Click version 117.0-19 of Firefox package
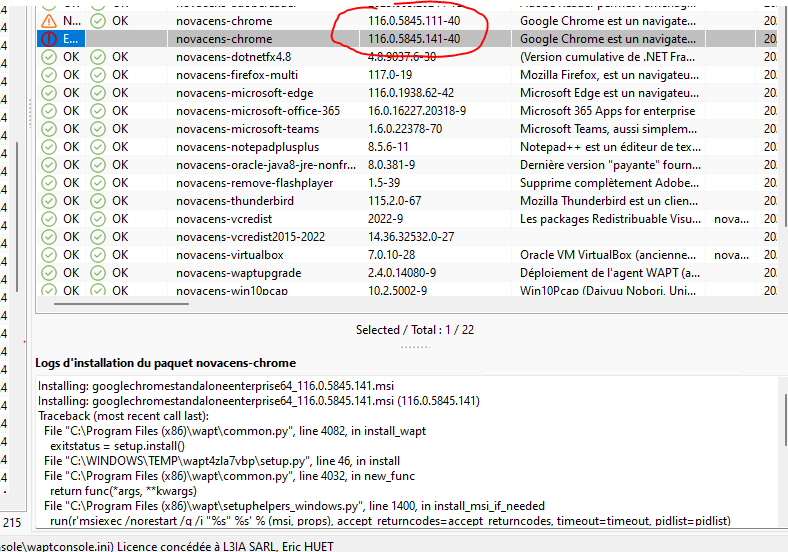This screenshot has height=552, width=788. (390, 75)
